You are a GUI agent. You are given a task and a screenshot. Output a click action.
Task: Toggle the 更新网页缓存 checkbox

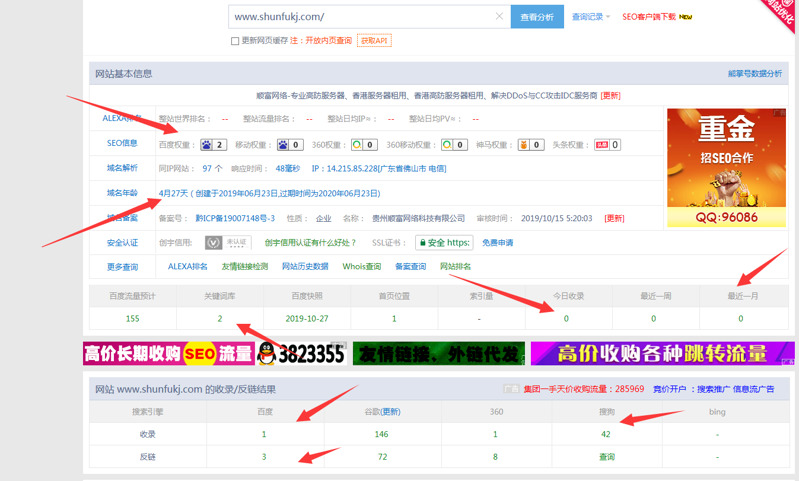tap(235, 41)
